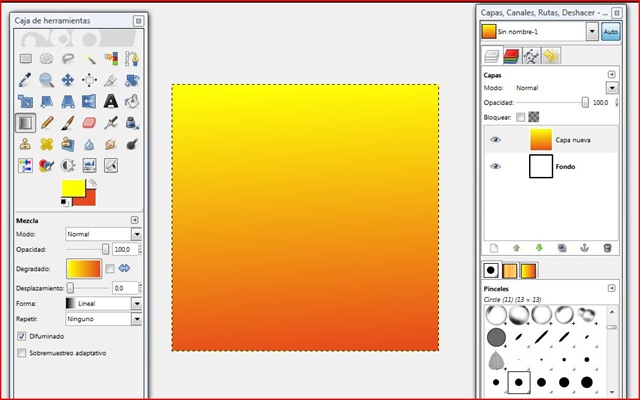
Task: Select the Select by Color tool
Action: click(111, 58)
